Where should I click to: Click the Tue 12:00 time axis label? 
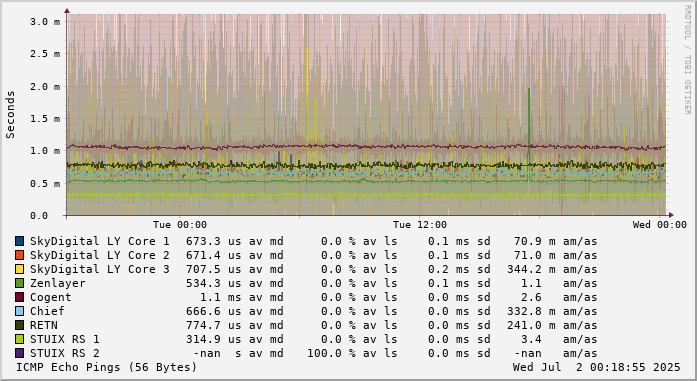(420, 225)
